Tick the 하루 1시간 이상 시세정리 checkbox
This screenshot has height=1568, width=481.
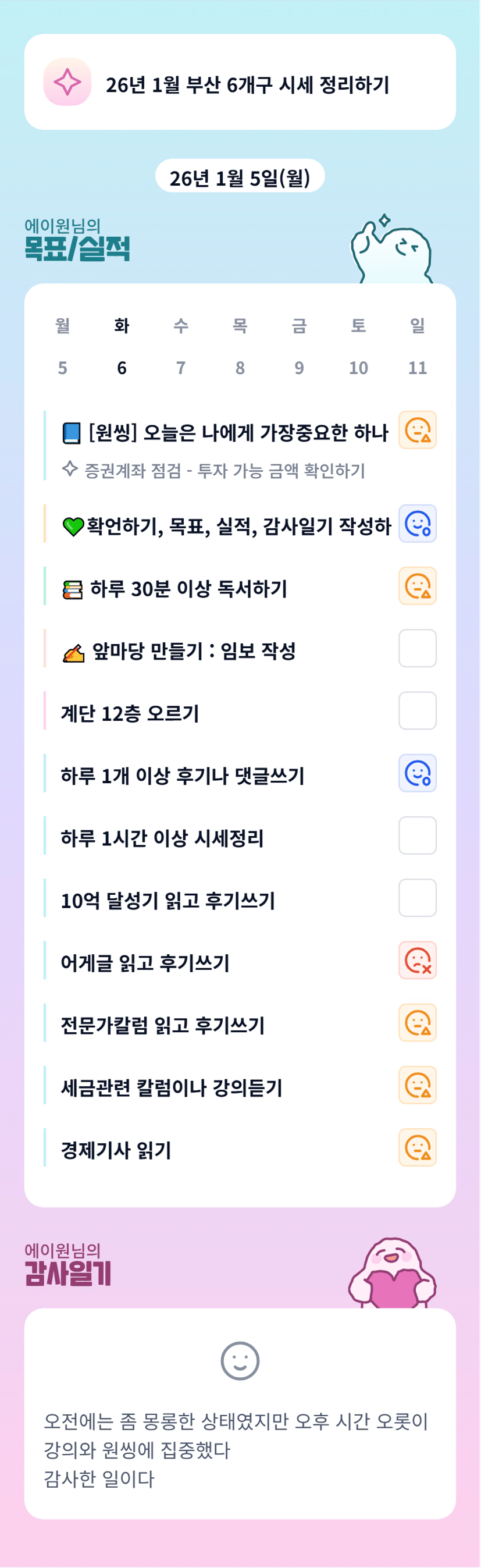[x=417, y=835]
